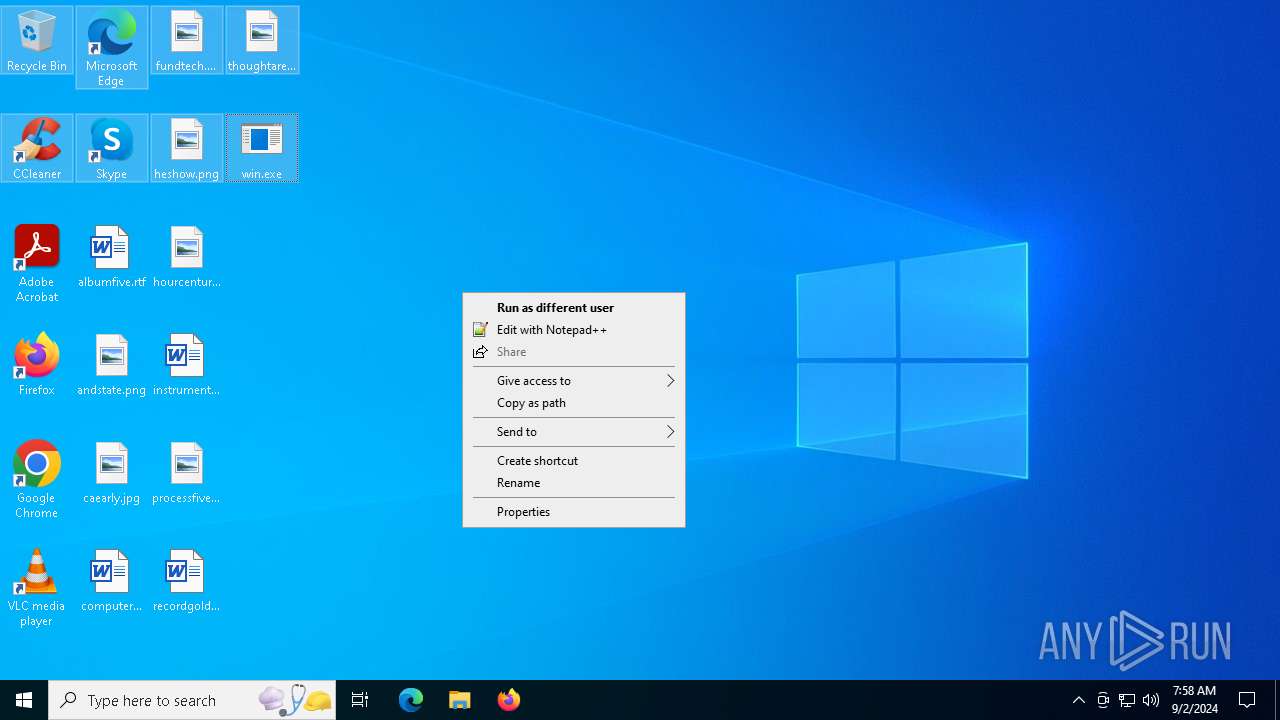Open Properties from the context menu
1280x720 pixels.
point(574,512)
